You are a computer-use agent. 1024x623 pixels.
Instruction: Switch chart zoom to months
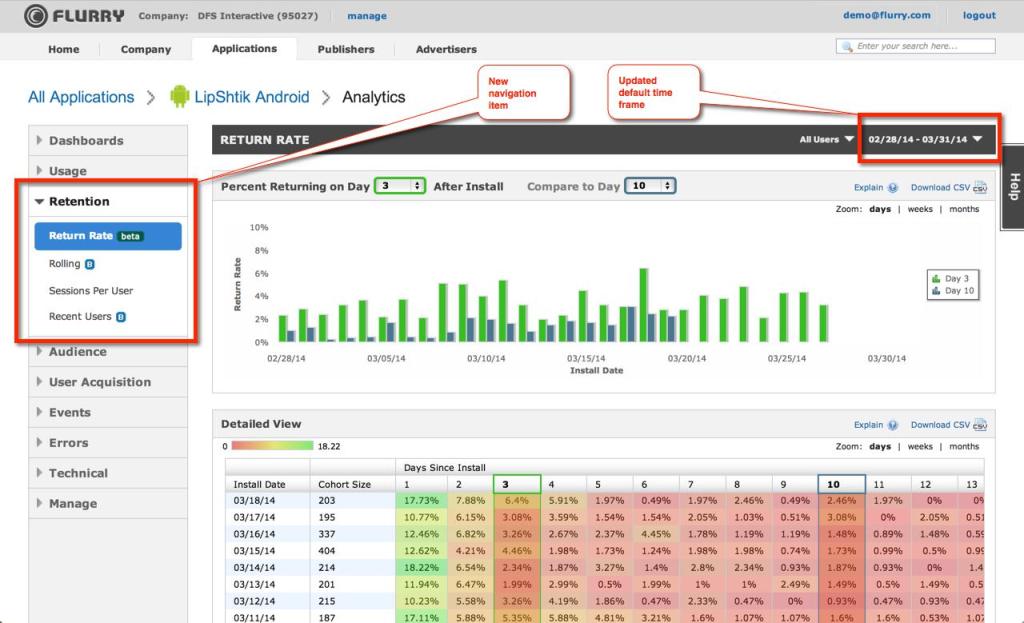click(x=964, y=209)
